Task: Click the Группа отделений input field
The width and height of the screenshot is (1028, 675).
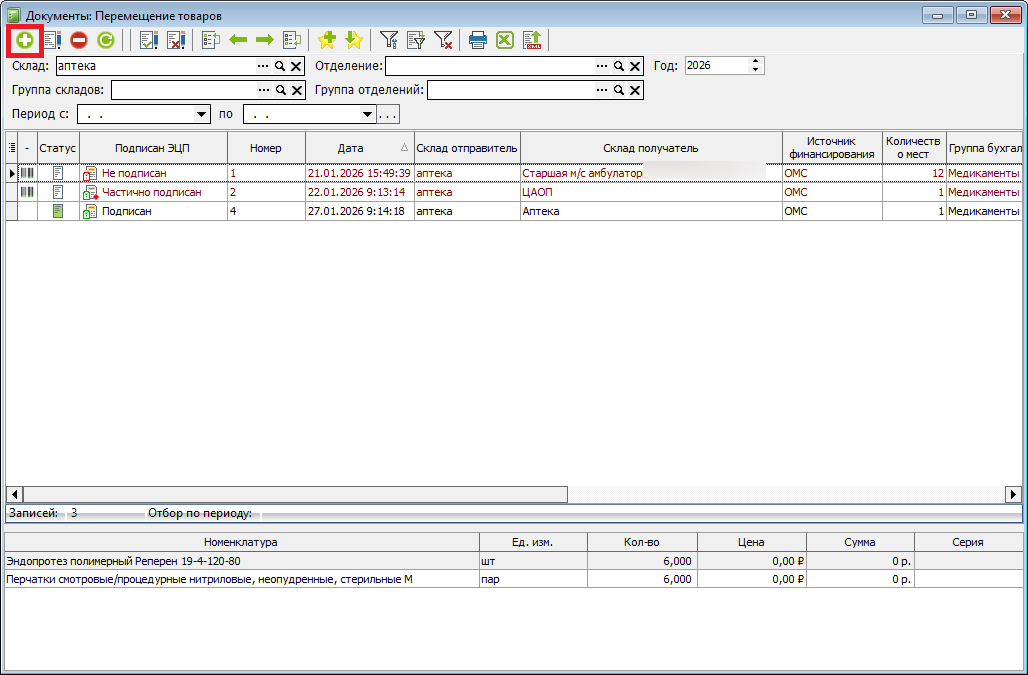Action: click(510, 91)
